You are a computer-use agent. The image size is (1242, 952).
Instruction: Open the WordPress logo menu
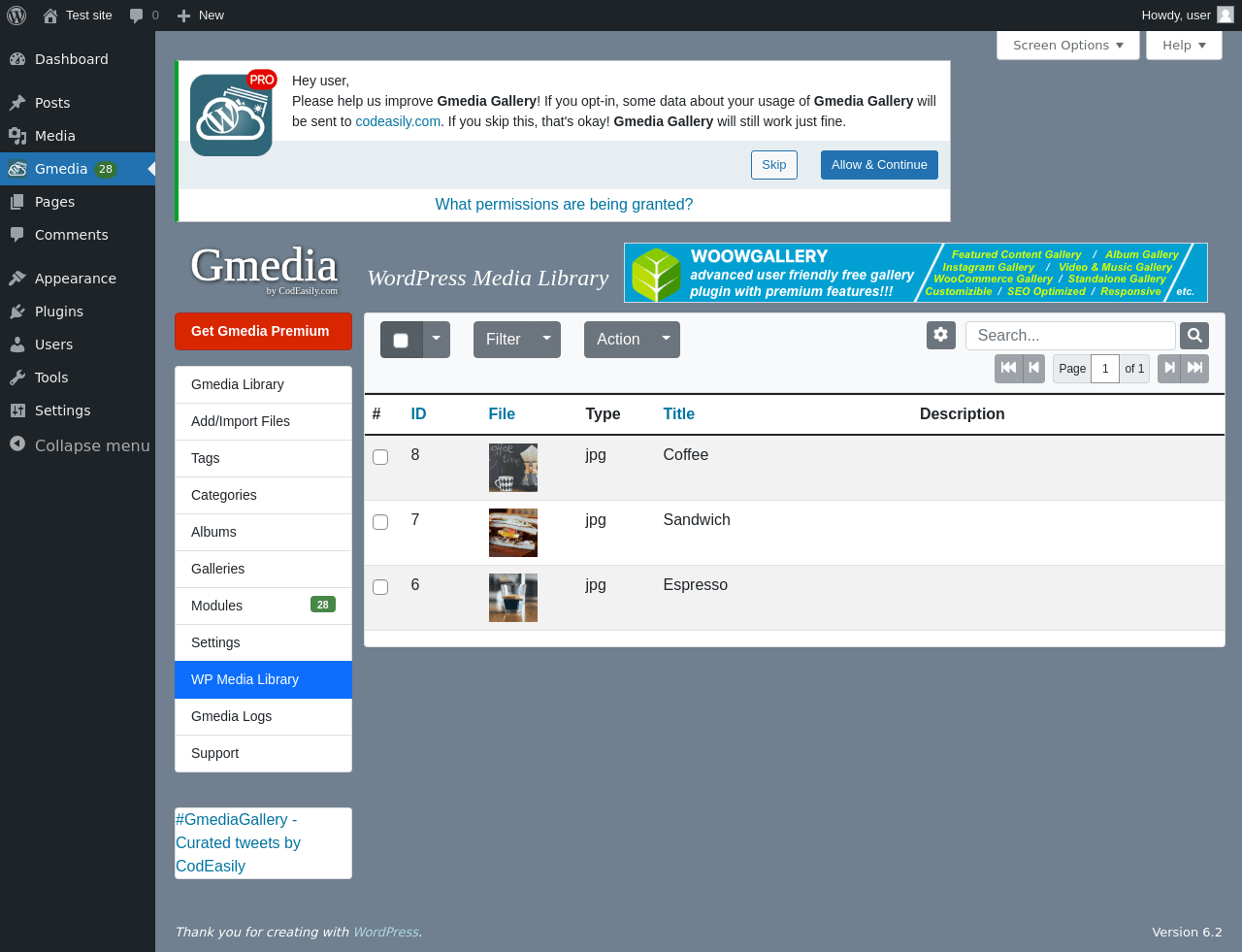16,16
